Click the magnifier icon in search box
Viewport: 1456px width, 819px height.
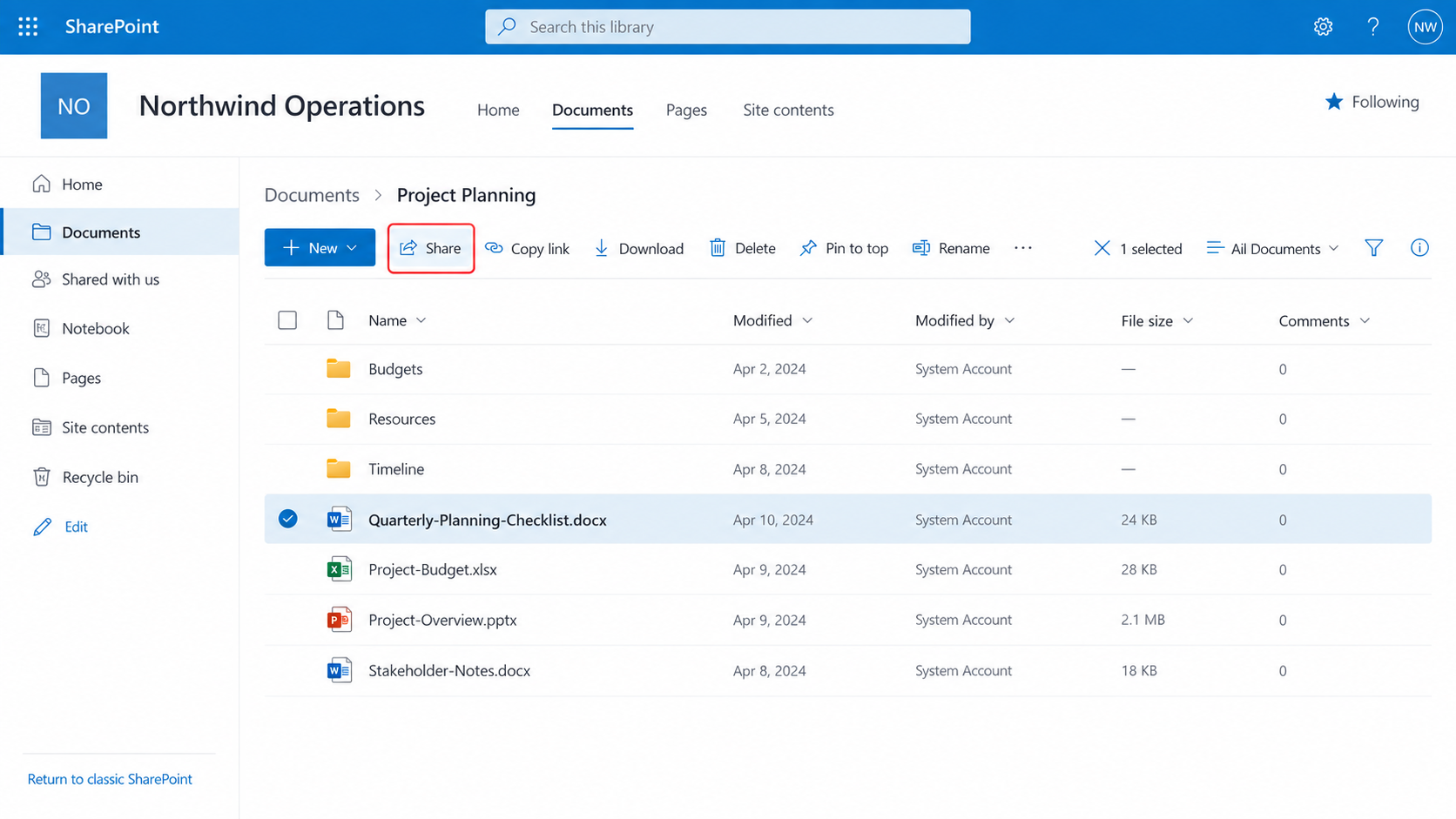point(507,27)
